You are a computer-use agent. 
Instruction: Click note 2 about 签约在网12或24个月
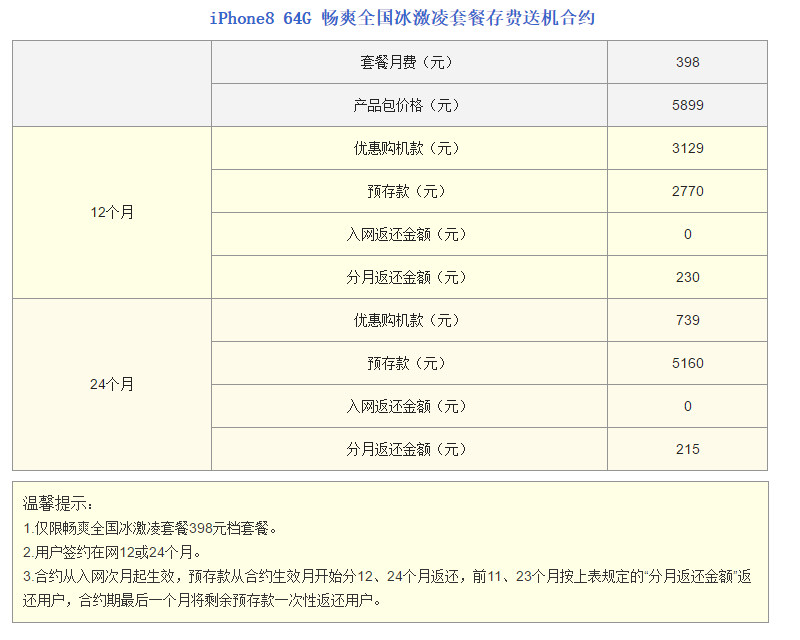[x=112, y=552]
